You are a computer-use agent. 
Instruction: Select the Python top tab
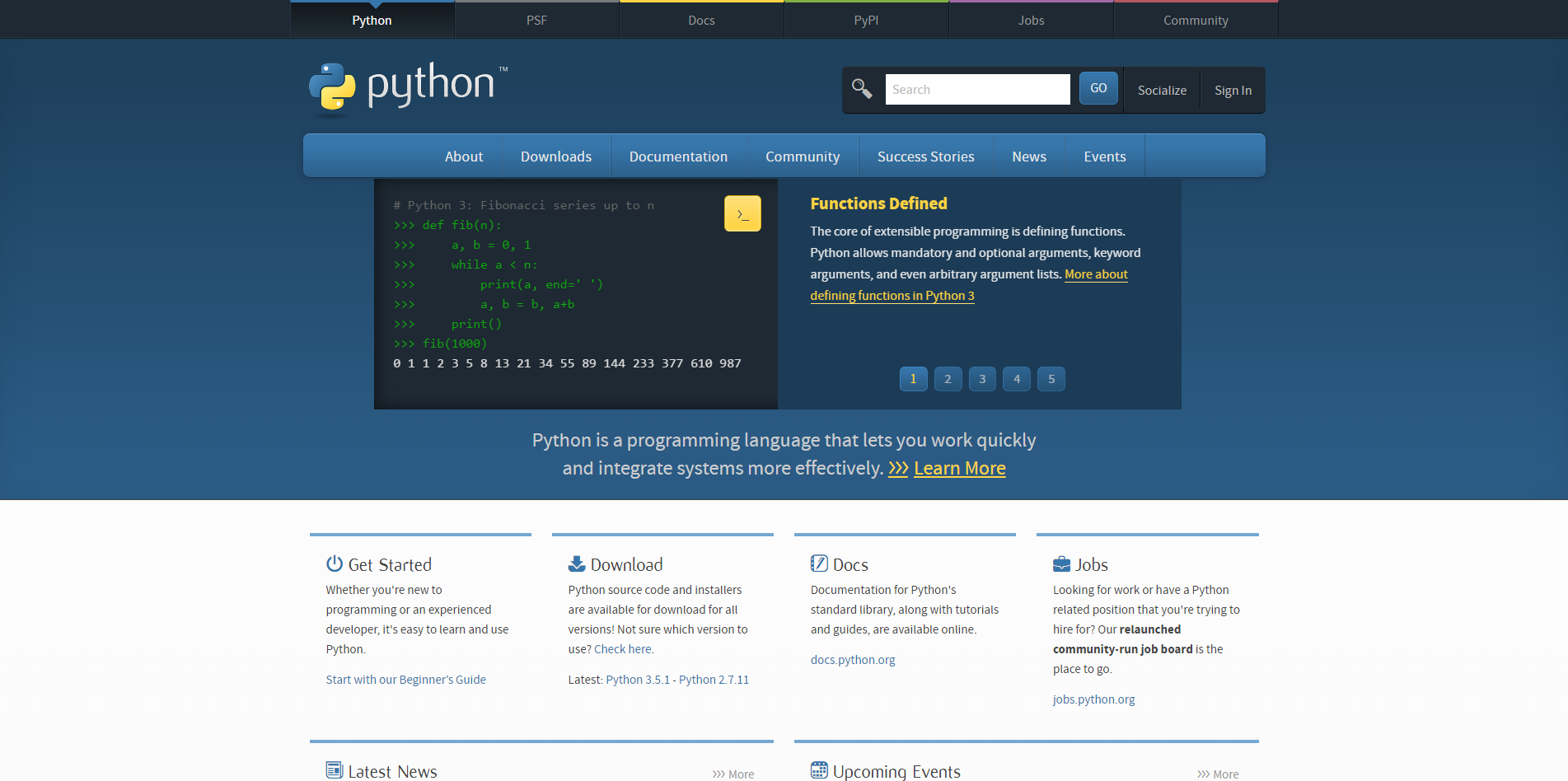tap(372, 20)
